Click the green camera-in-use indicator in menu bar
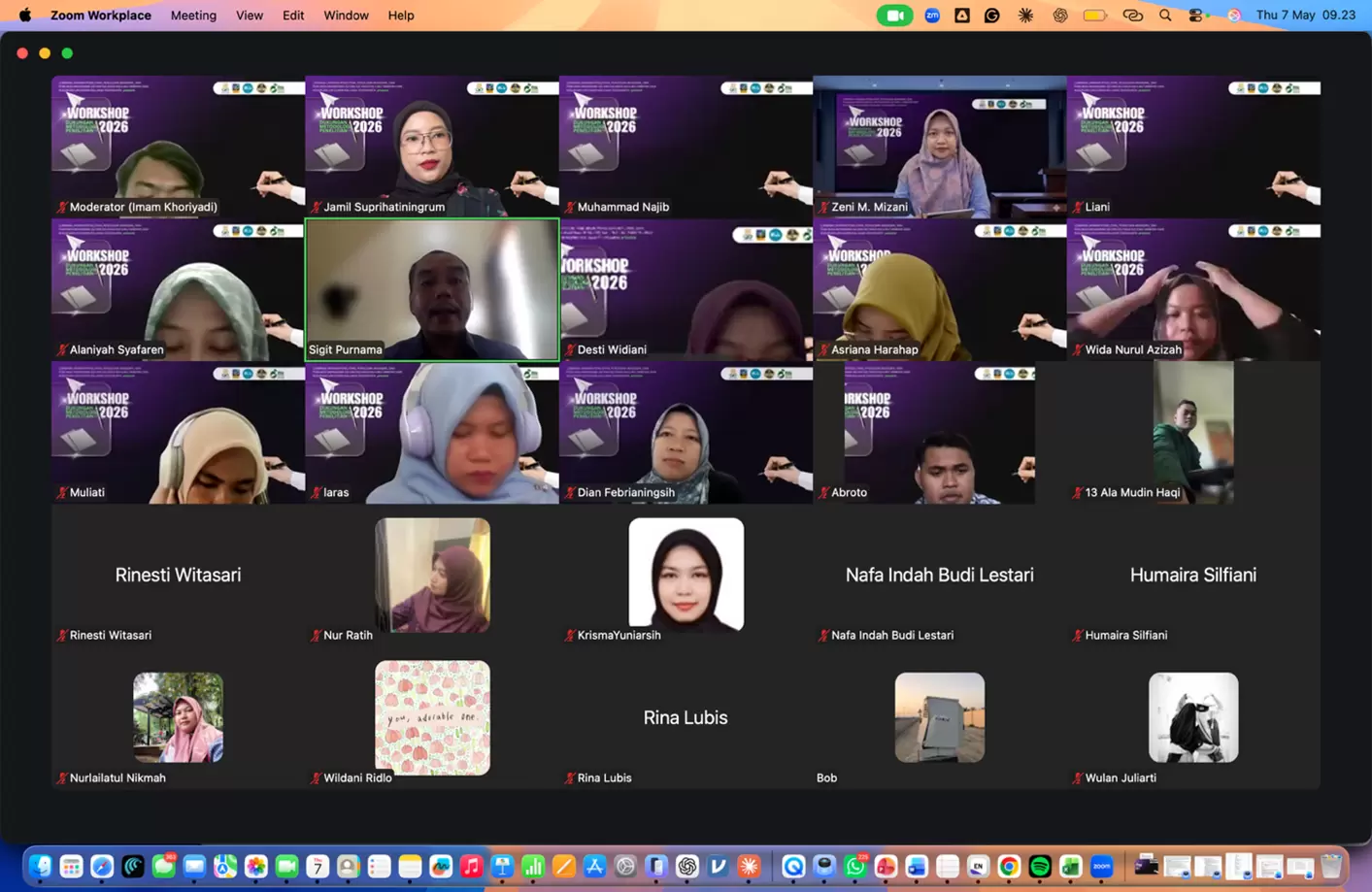 (894, 16)
